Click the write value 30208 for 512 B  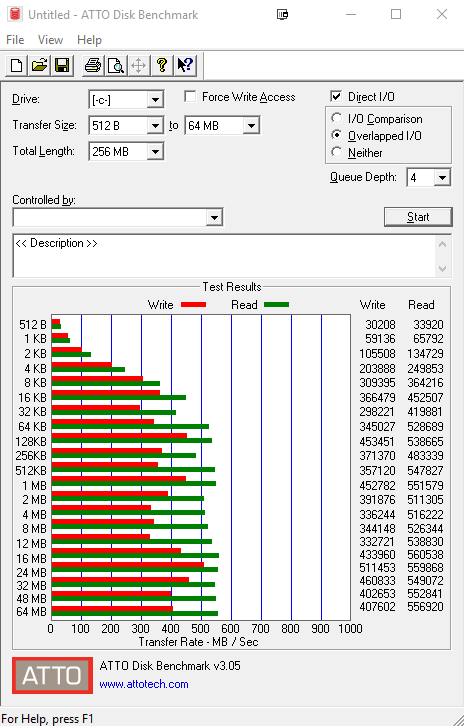click(x=380, y=325)
